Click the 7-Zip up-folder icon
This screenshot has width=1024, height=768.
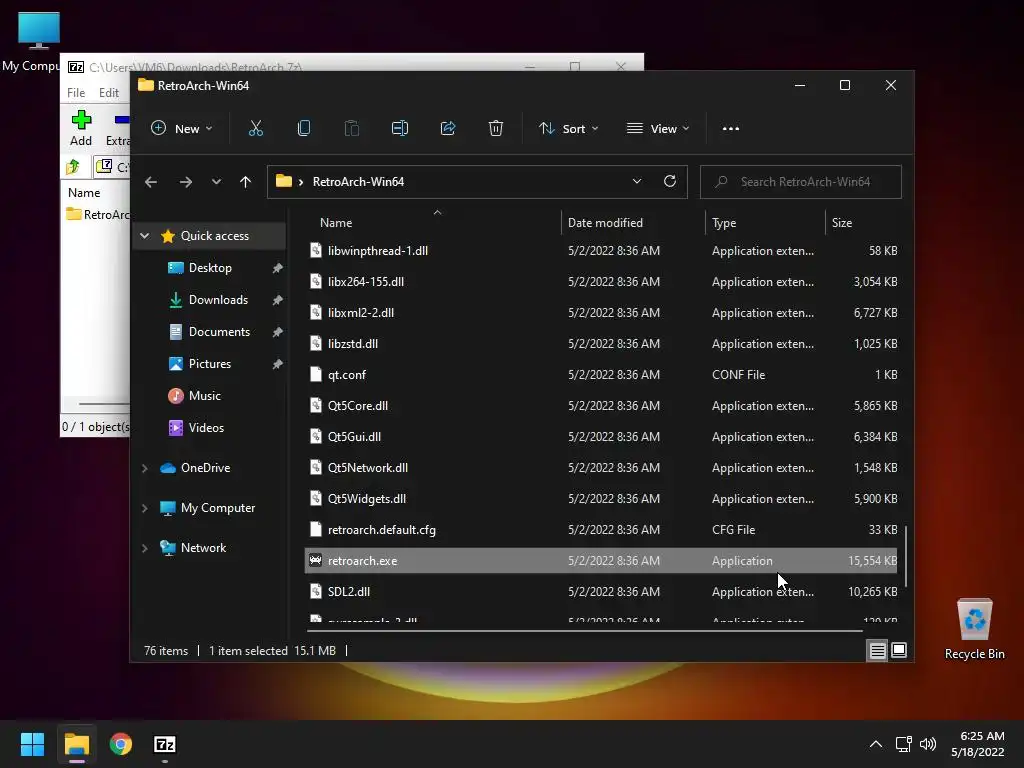coord(73,167)
